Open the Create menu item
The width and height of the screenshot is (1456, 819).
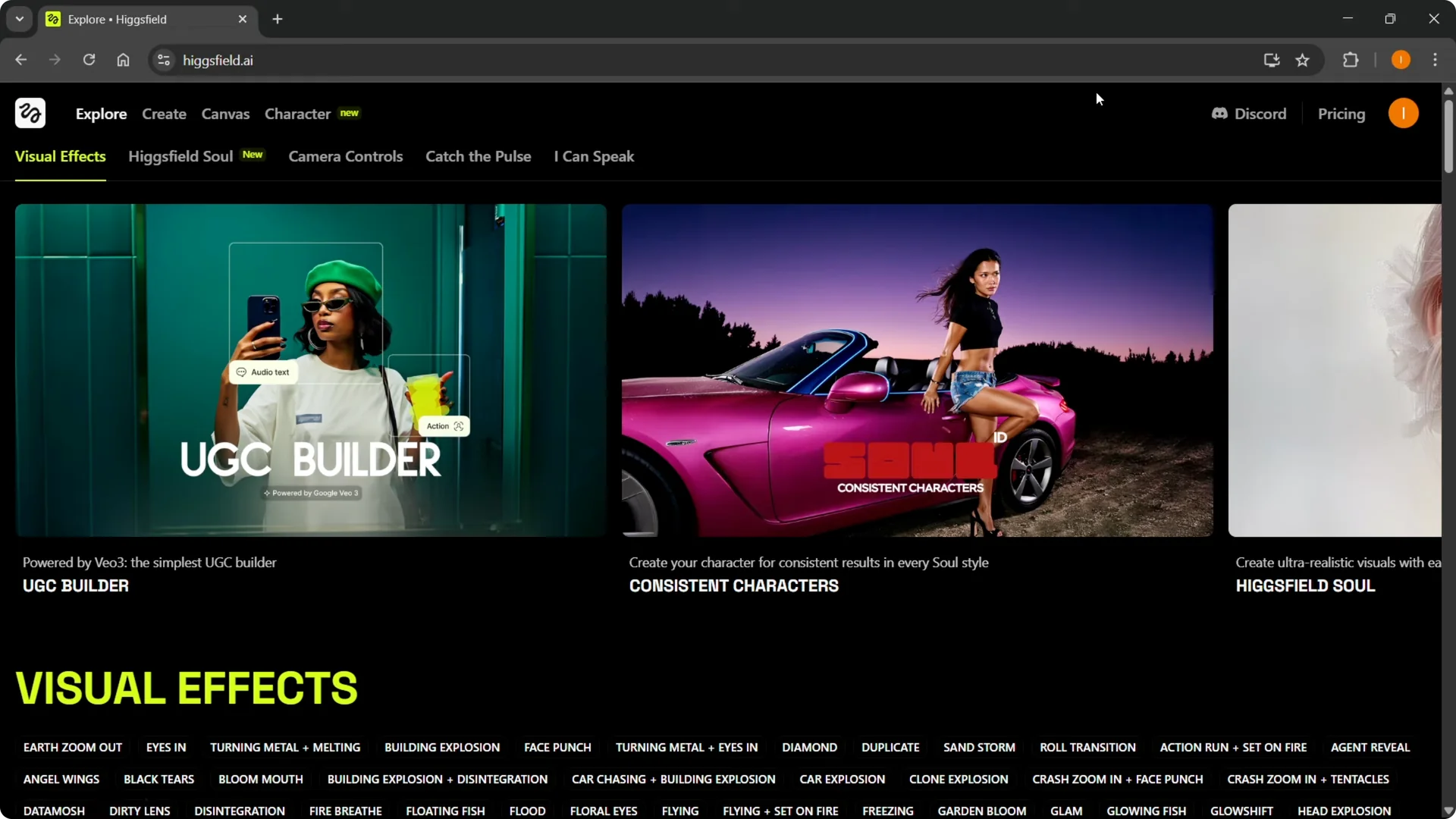pyautogui.click(x=164, y=114)
